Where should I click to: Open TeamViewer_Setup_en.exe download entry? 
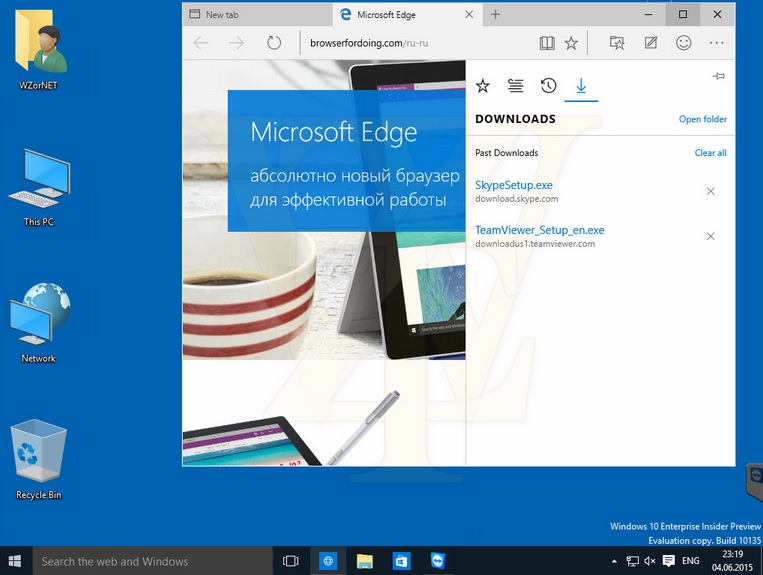pyautogui.click(x=540, y=230)
